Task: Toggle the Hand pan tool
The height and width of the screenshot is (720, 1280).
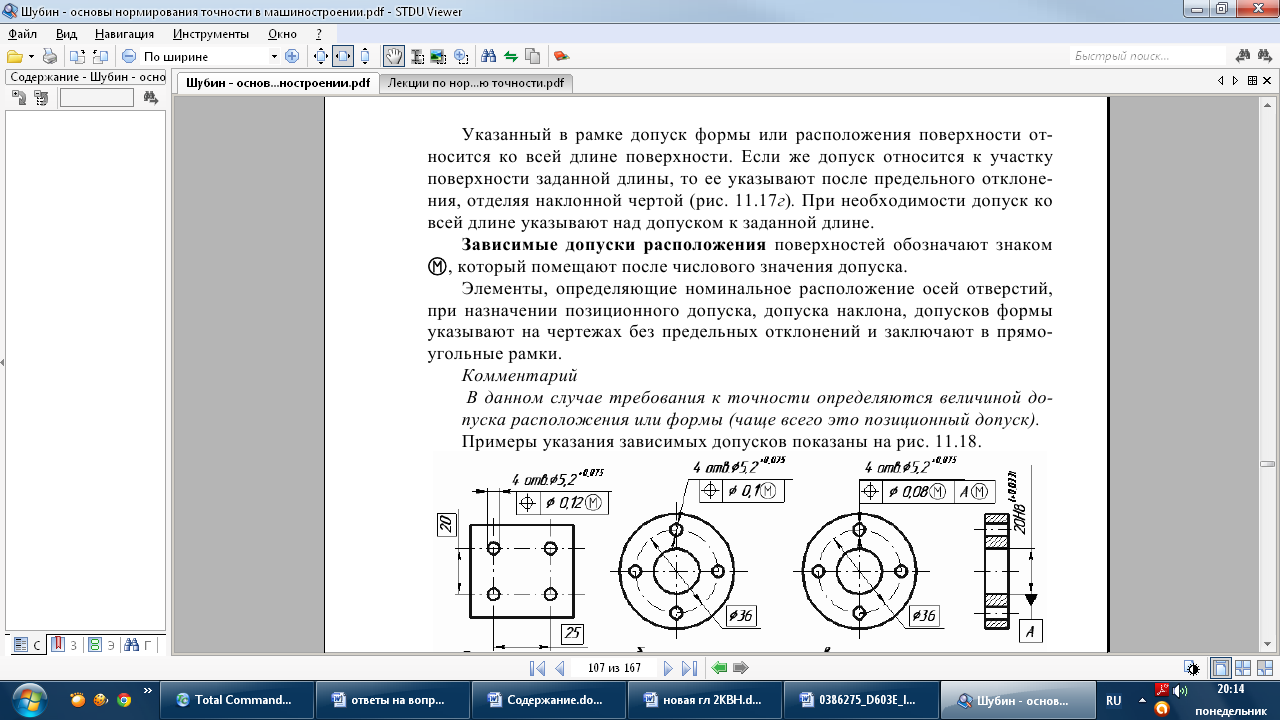Action: click(x=394, y=56)
